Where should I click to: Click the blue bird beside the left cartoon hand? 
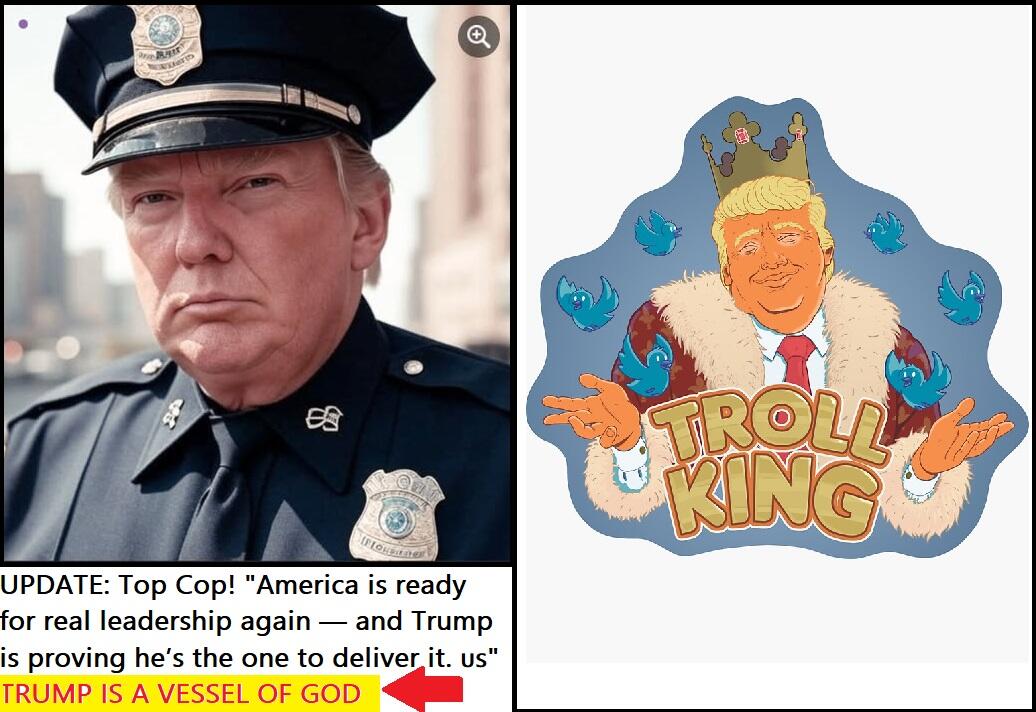pyautogui.click(x=646, y=365)
